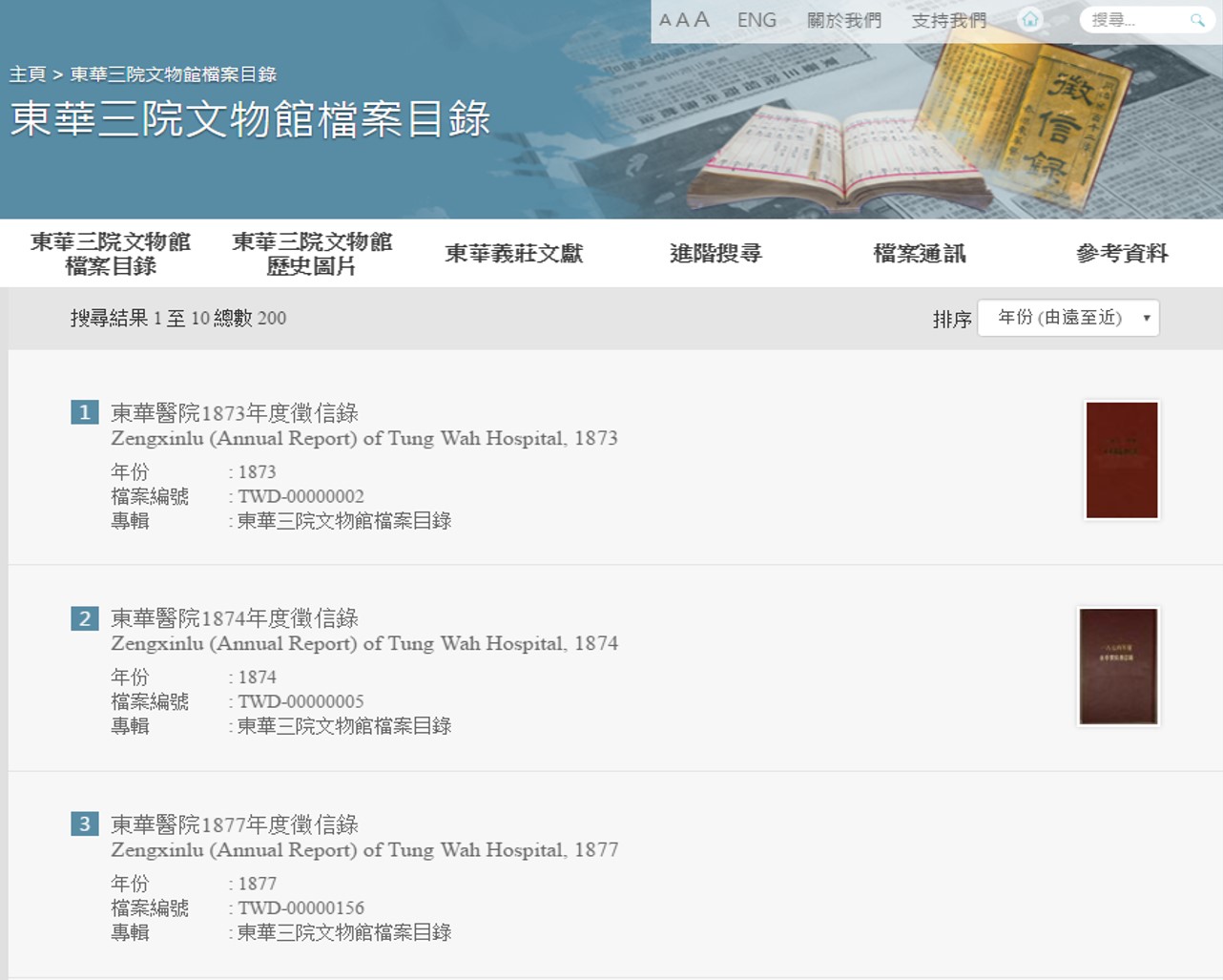This screenshot has width=1223, height=980.
Task: Click result number badge 1
Action: coord(85,412)
